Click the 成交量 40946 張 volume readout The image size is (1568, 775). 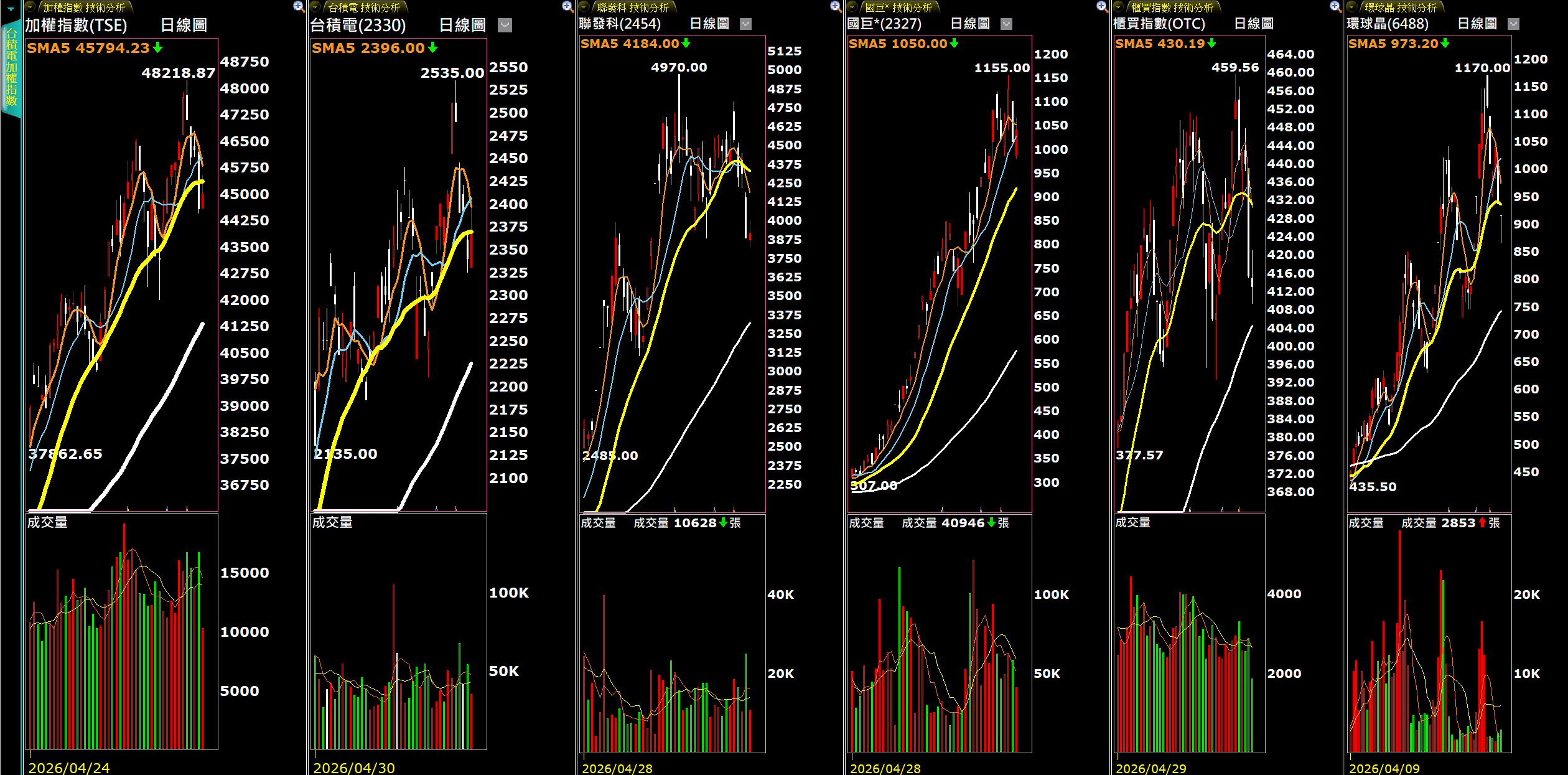click(955, 523)
